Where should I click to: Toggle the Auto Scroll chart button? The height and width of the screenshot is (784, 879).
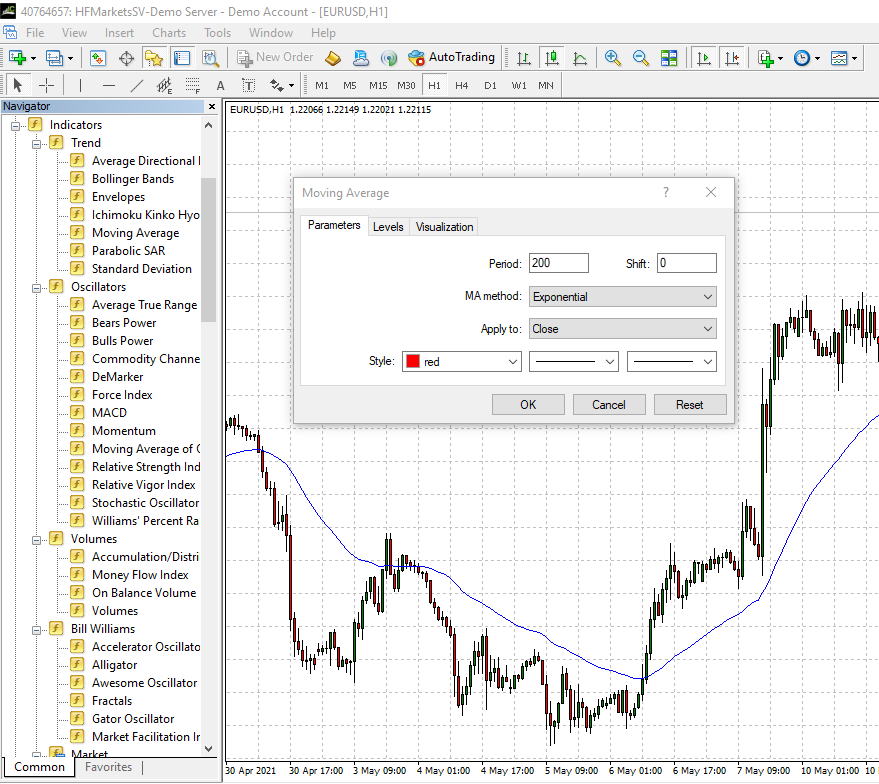coord(704,58)
